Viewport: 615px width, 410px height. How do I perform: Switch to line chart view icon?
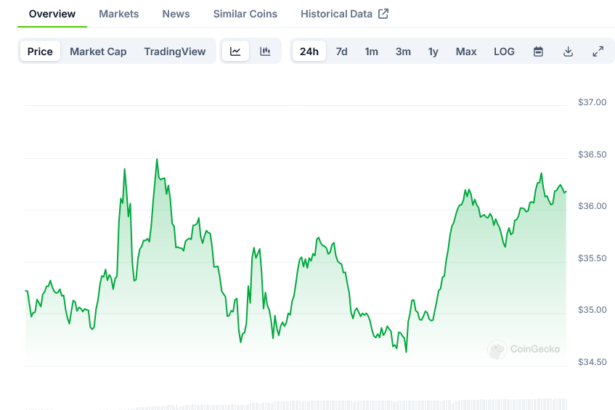[235, 51]
